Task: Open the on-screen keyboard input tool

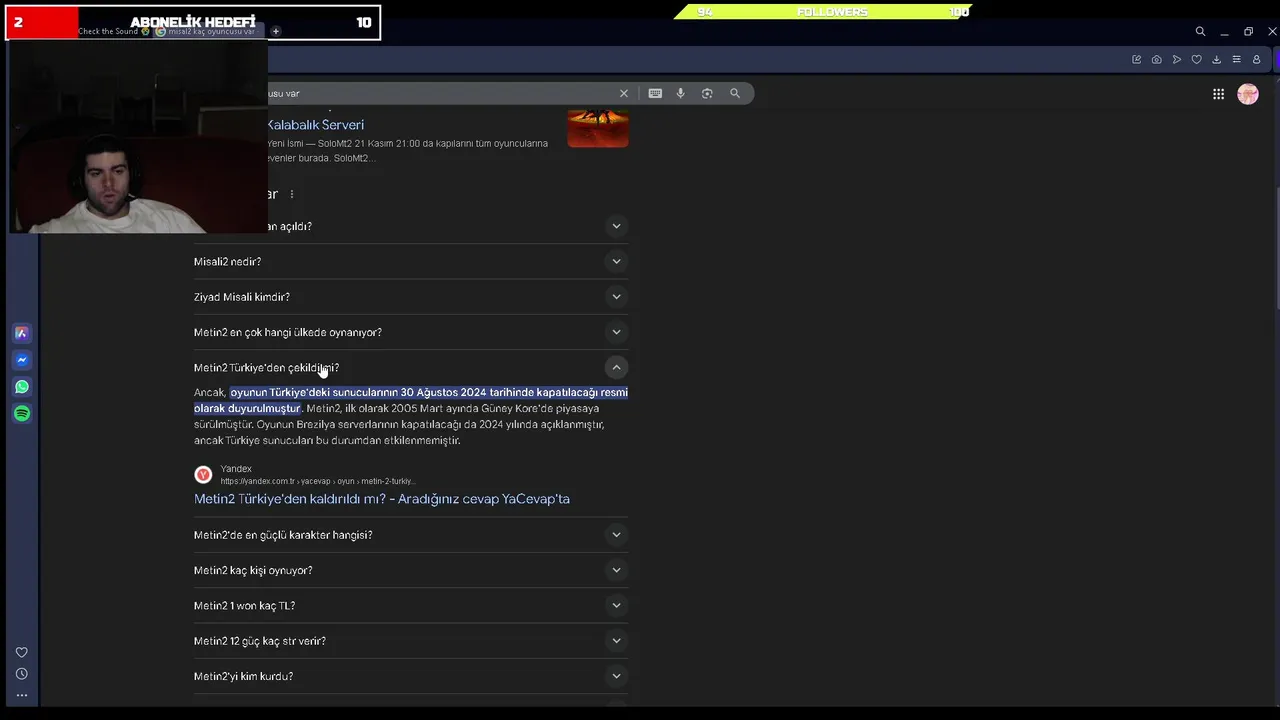Action: tap(655, 93)
